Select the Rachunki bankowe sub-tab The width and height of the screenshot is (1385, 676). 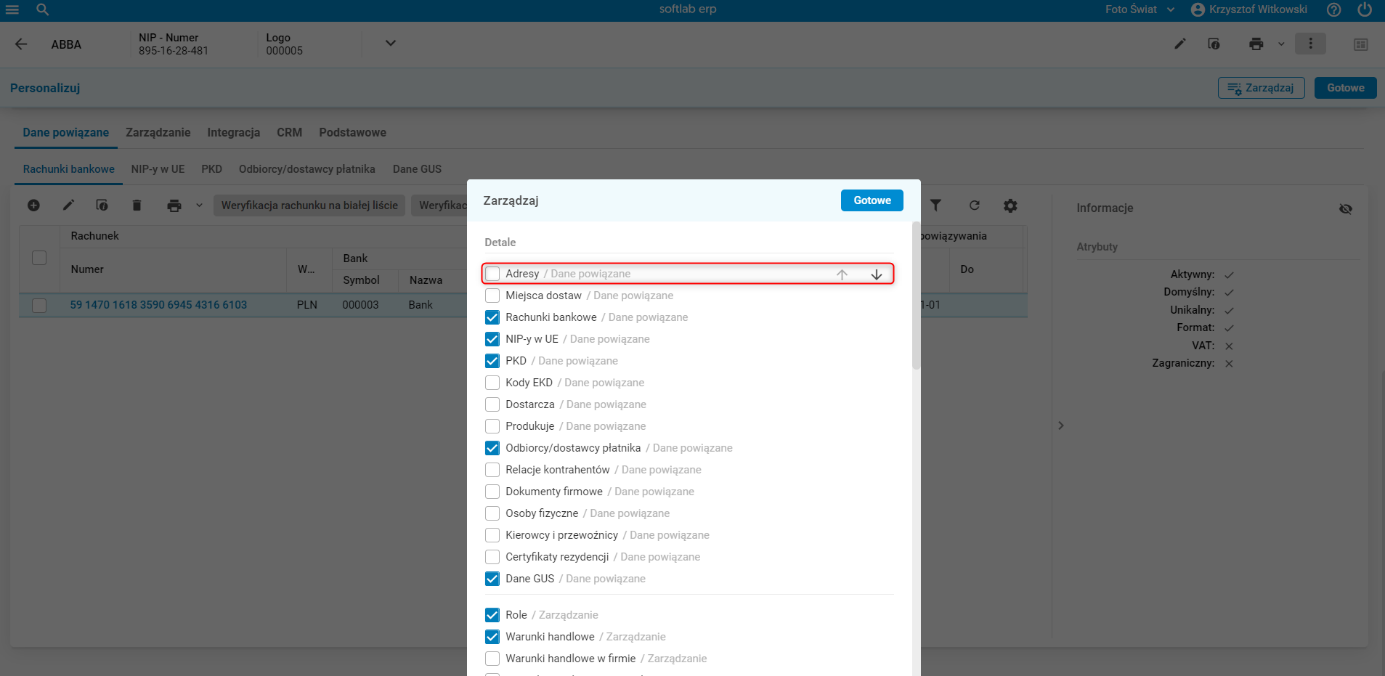coord(69,169)
